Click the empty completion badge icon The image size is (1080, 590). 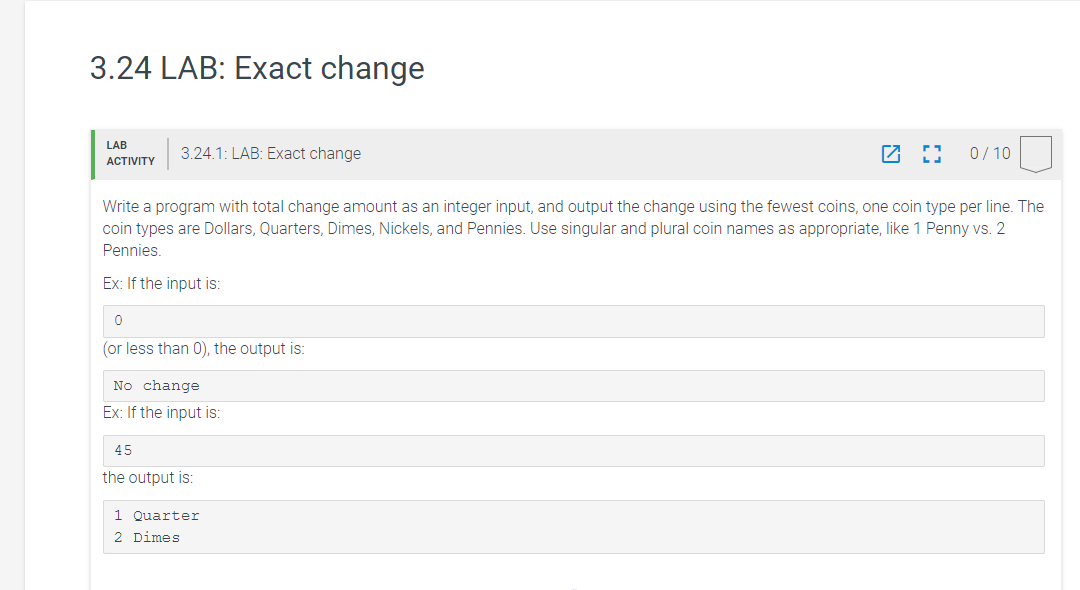coord(1037,154)
